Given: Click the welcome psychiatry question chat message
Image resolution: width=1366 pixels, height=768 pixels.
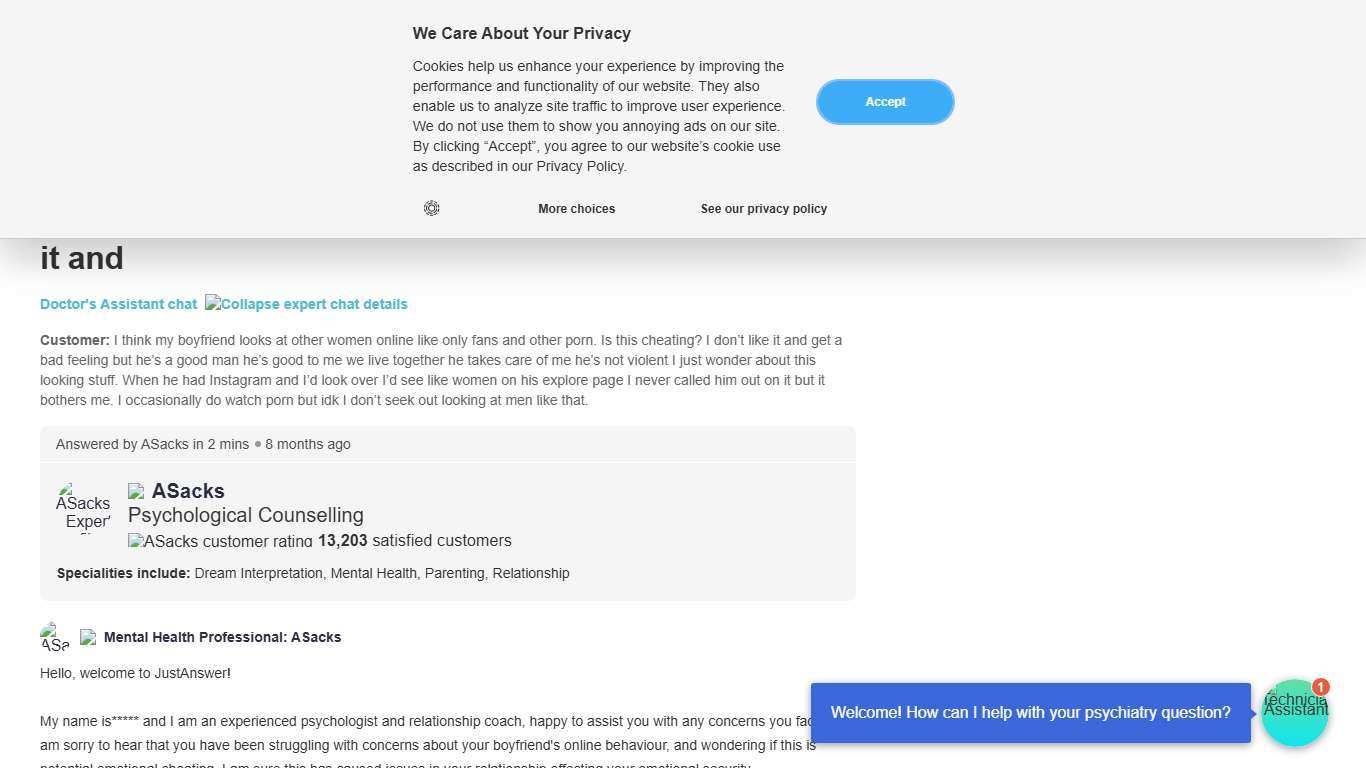Looking at the screenshot, I should (1030, 713).
